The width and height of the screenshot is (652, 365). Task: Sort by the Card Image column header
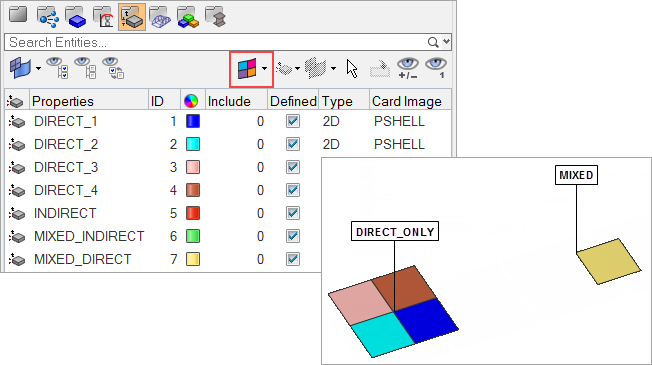tap(407, 101)
